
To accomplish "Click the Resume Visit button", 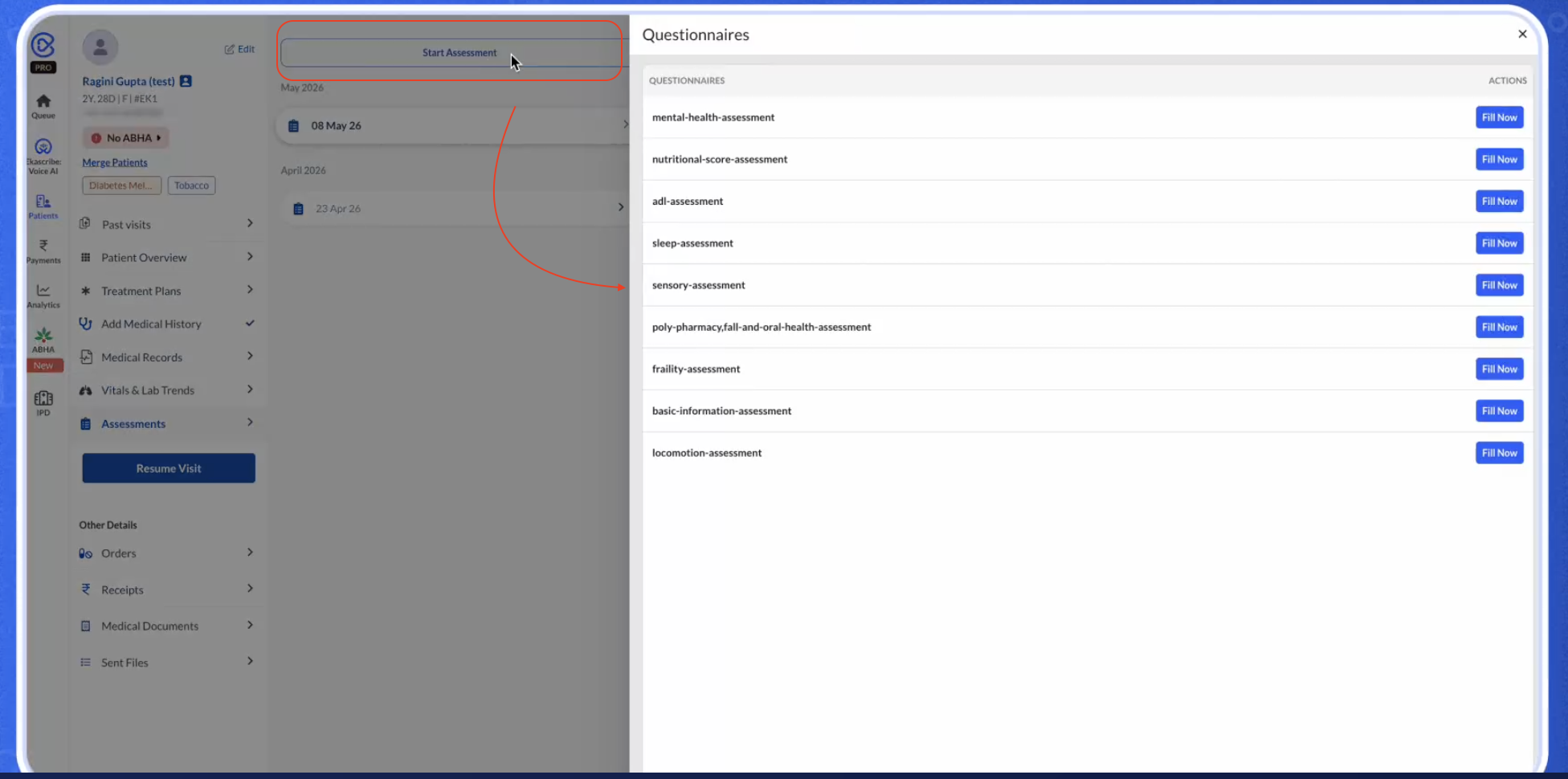I will point(169,468).
